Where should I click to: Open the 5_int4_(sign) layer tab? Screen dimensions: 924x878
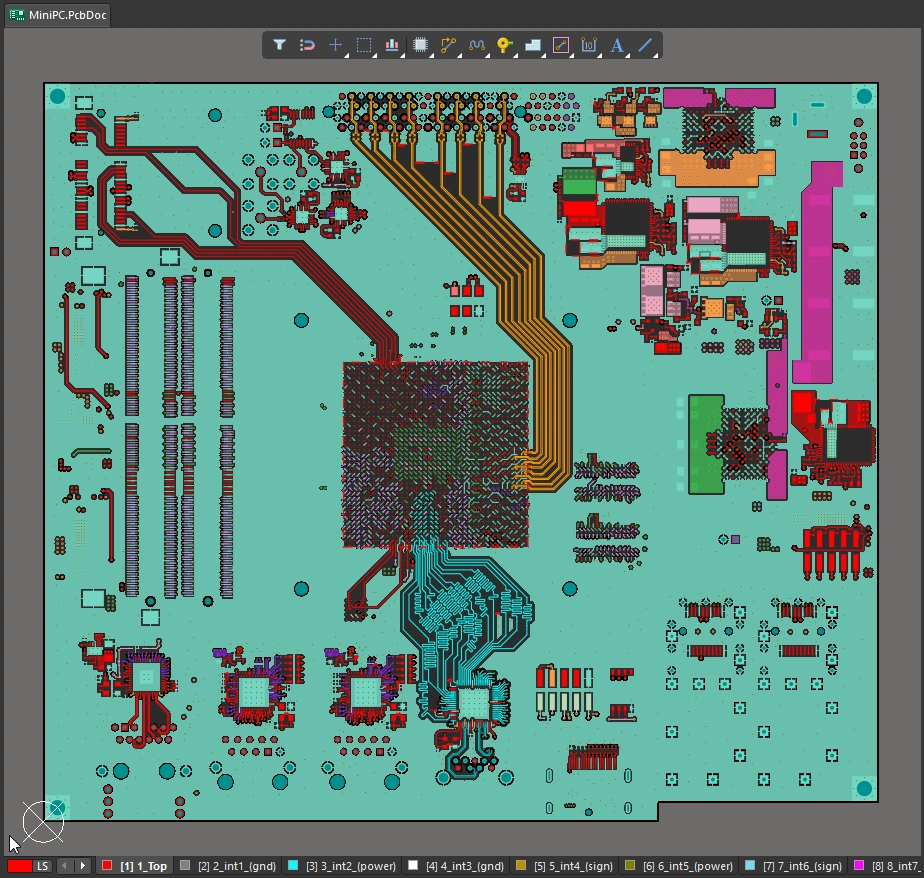tap(573, 866)
